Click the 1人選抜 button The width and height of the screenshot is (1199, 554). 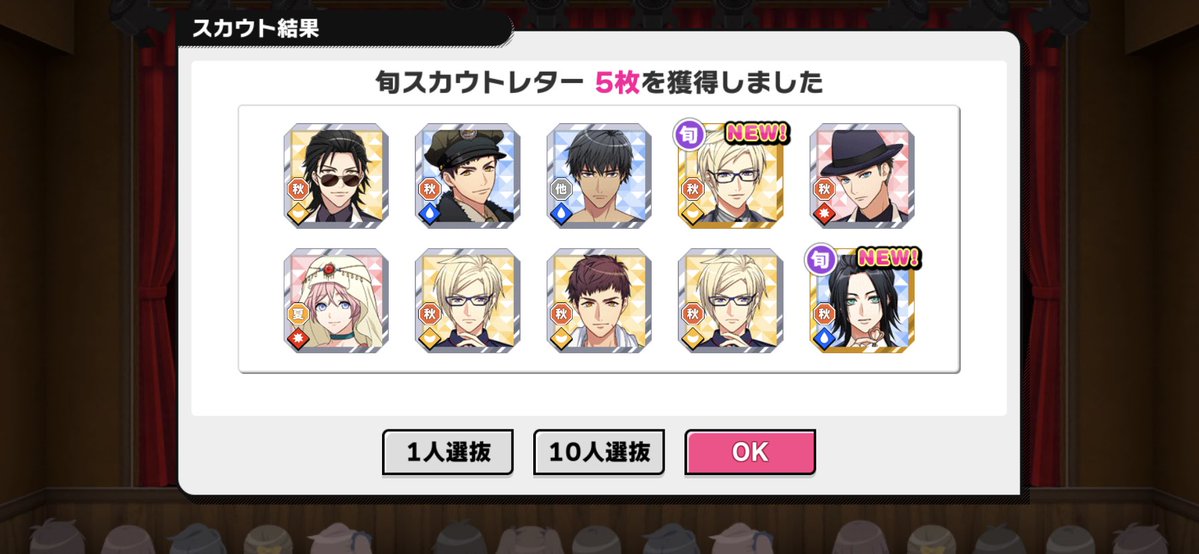pyautogui.click(x=447, y=452)
